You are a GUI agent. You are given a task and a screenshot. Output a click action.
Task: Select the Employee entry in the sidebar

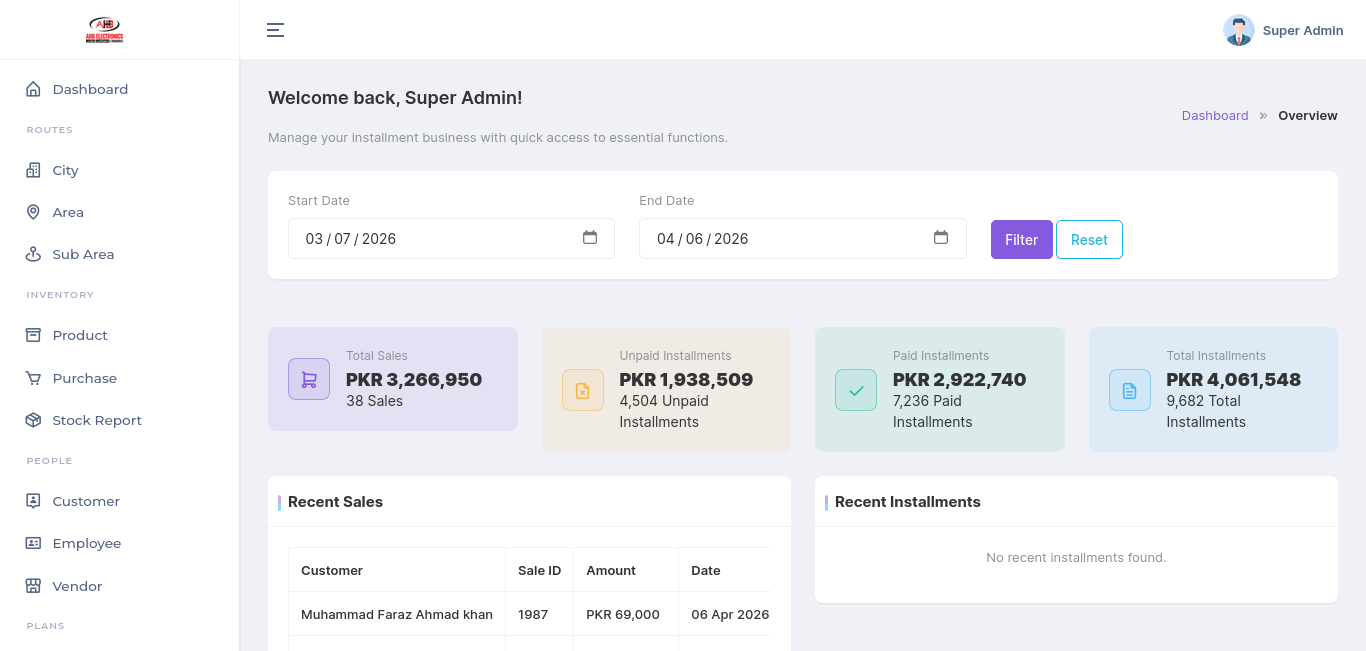tap(87, 543)
